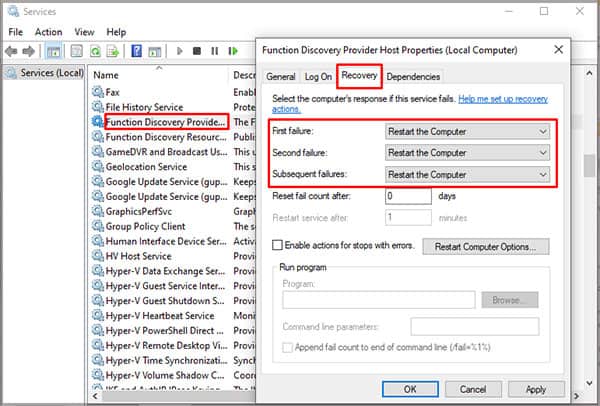Switch to the Log On tab
The height and width of the screenshot is (406, 600).
pyautogui.click(x=318, y=77)
